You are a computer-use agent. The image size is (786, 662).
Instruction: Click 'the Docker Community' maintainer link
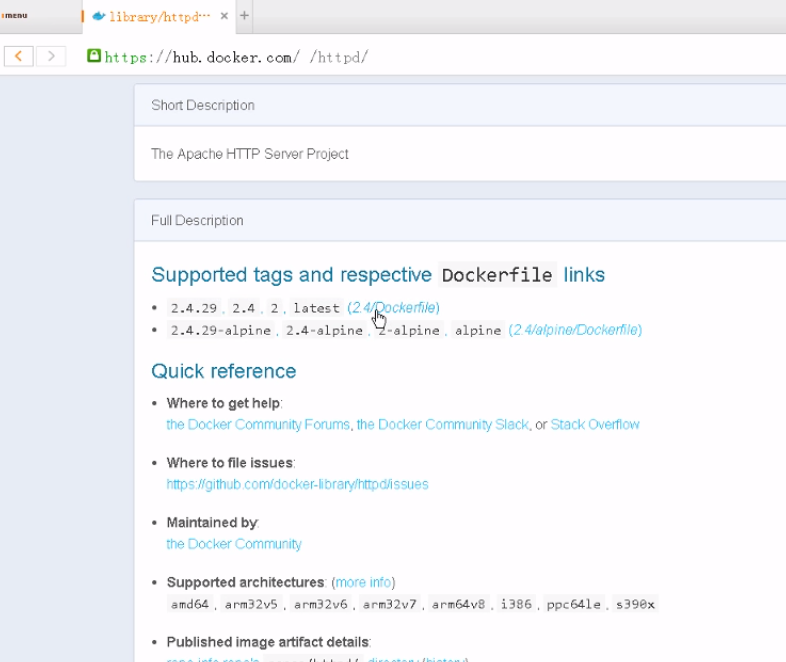pyautogui.click(x=234, y=544)
